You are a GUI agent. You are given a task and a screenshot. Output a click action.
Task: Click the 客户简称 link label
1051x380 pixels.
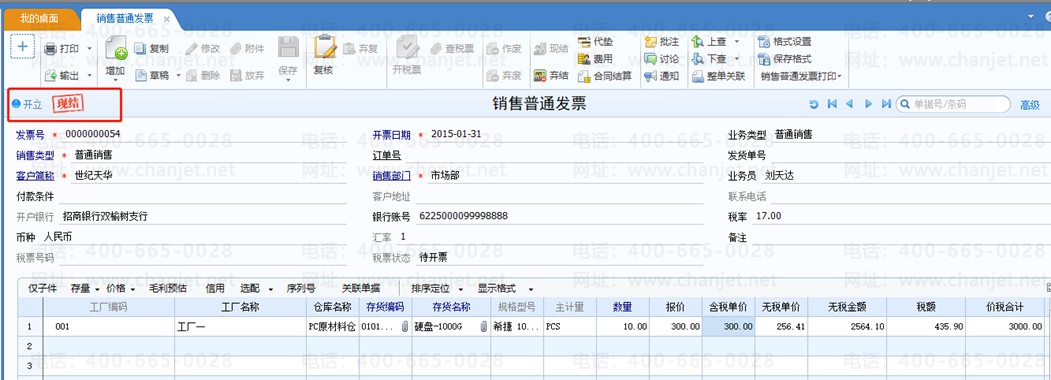(x=35, y=176)
